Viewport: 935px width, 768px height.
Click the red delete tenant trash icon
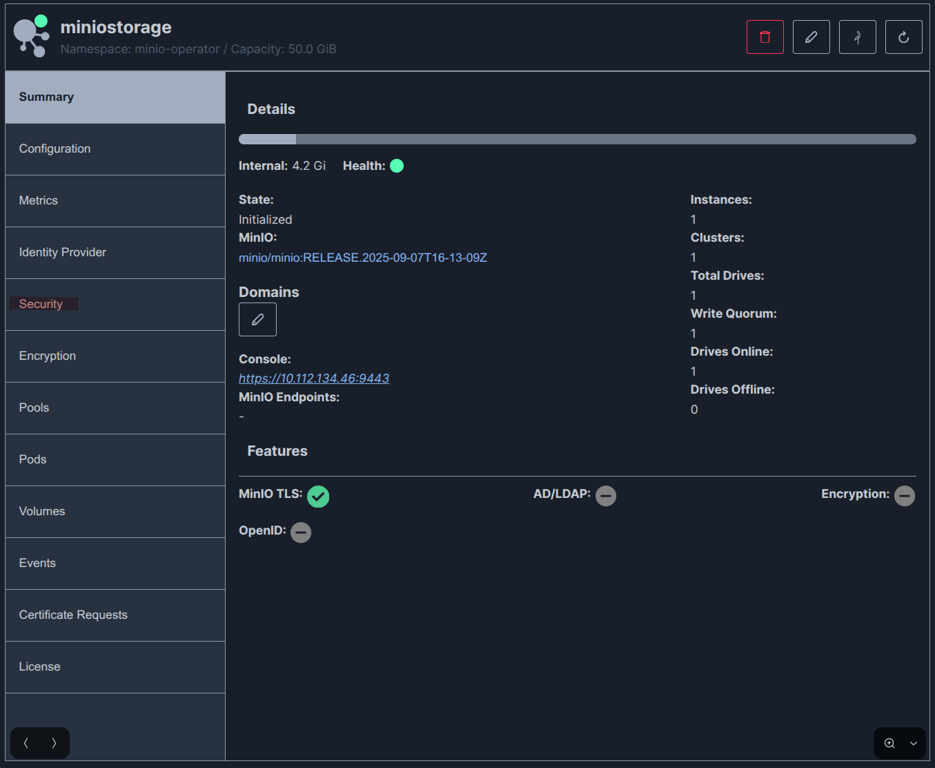pyautogui.click(x=764, y=37)
